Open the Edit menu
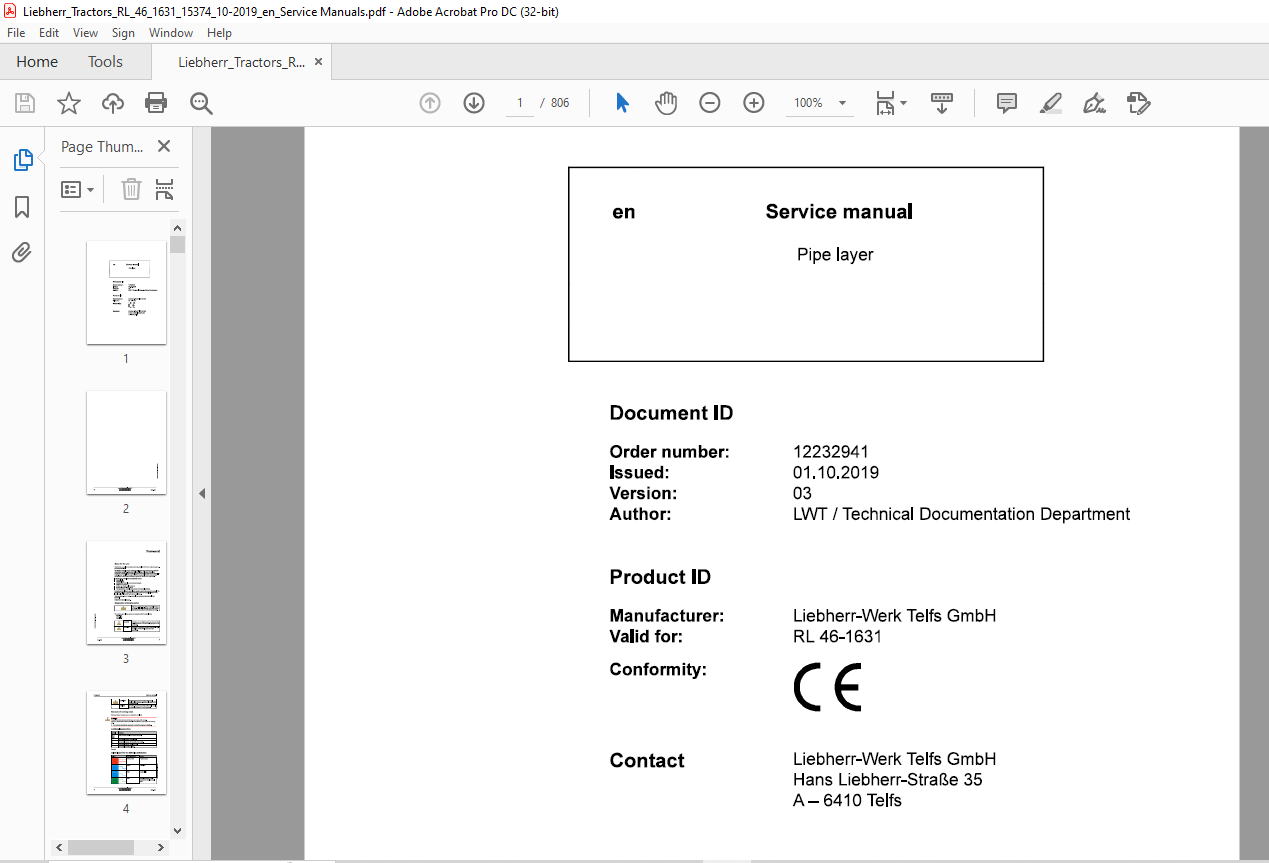1269x863 pixels. [49, 33]
